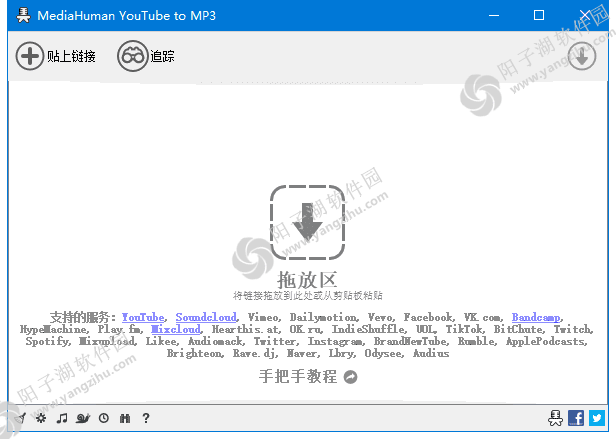616x439 pixels.
Task: Open the tracking binoculars tool
Action: (133, 56)
